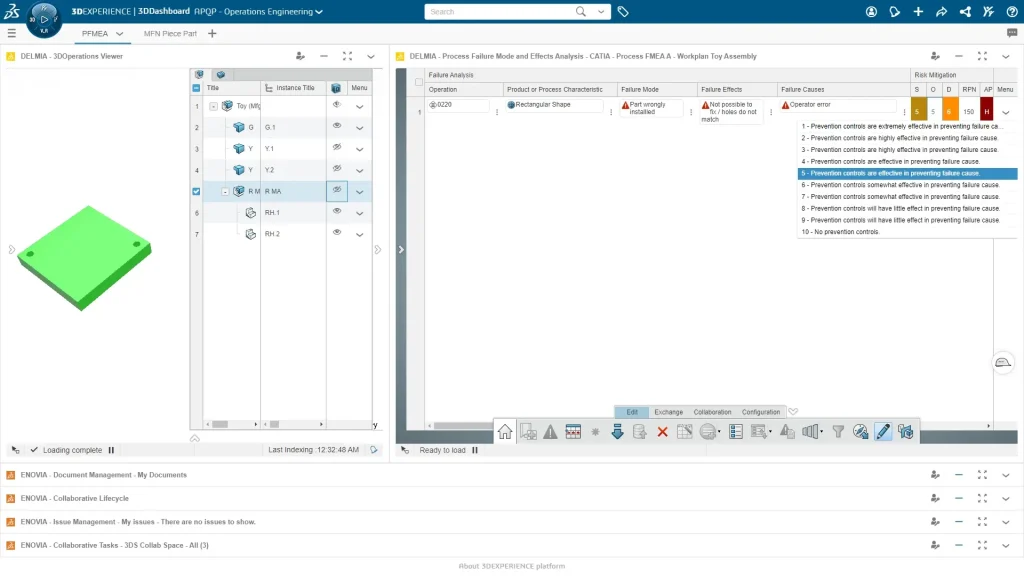Click the filter funnel icon
The width and height of the screenshot is (1024, 576).
pyautogui.click(x=838, y=432)
